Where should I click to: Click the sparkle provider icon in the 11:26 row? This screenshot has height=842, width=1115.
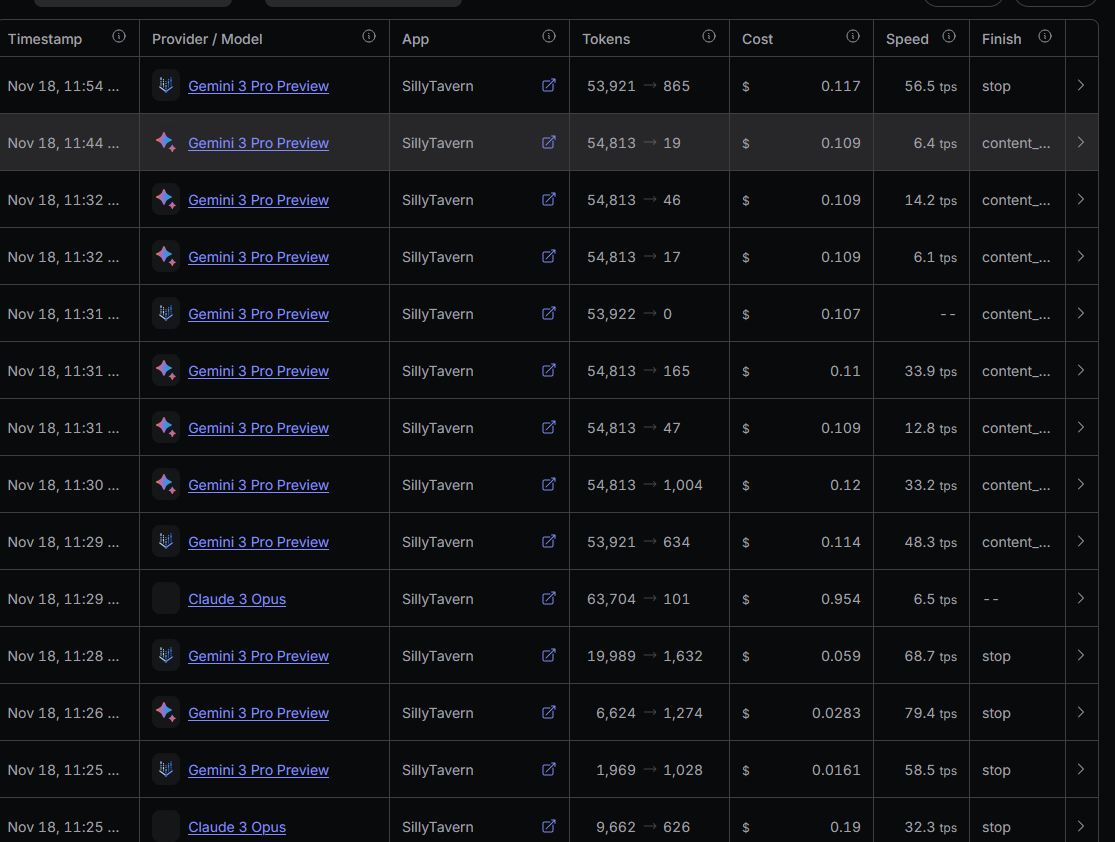pos(166,712)
